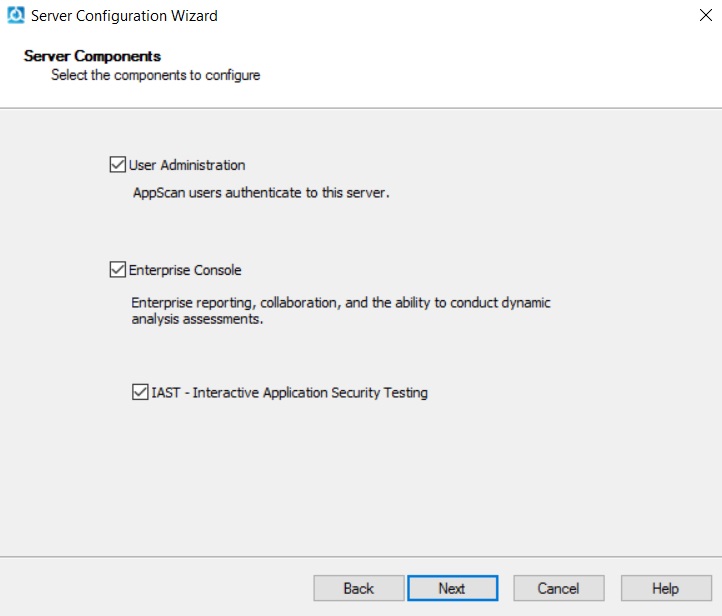
Task: Click the "Server Components" heading
Action: (92, 56)
